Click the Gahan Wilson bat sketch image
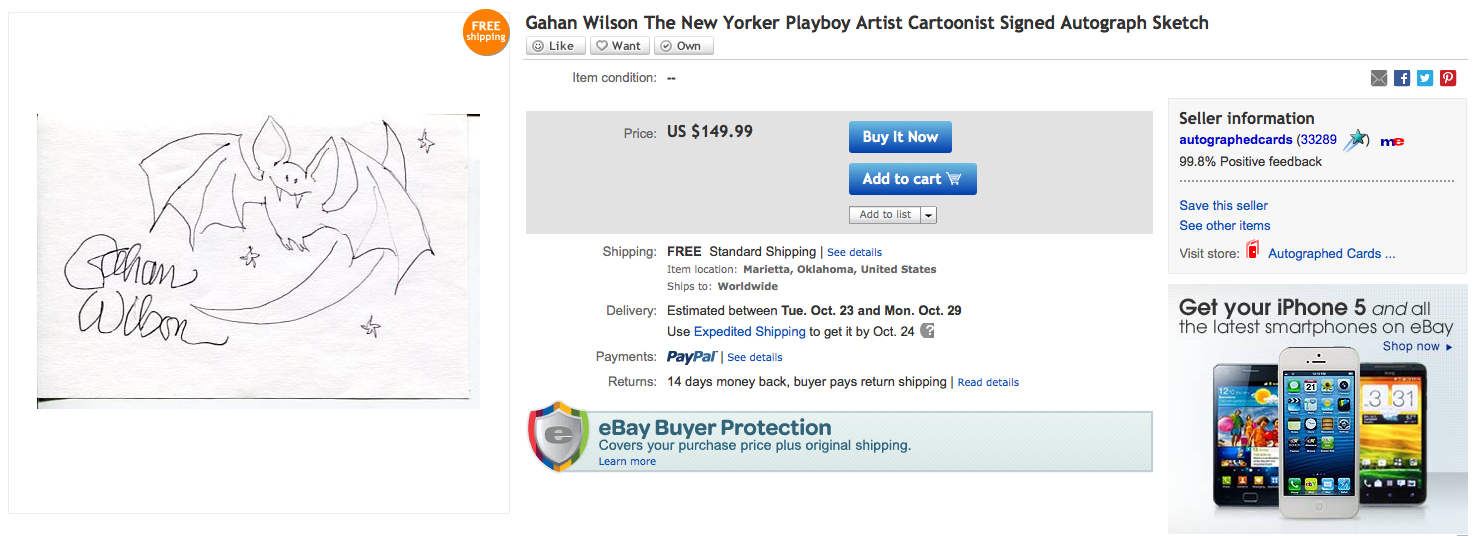Image resolution: width=1473 pixels, height=536 pixels. click(258, 260)
